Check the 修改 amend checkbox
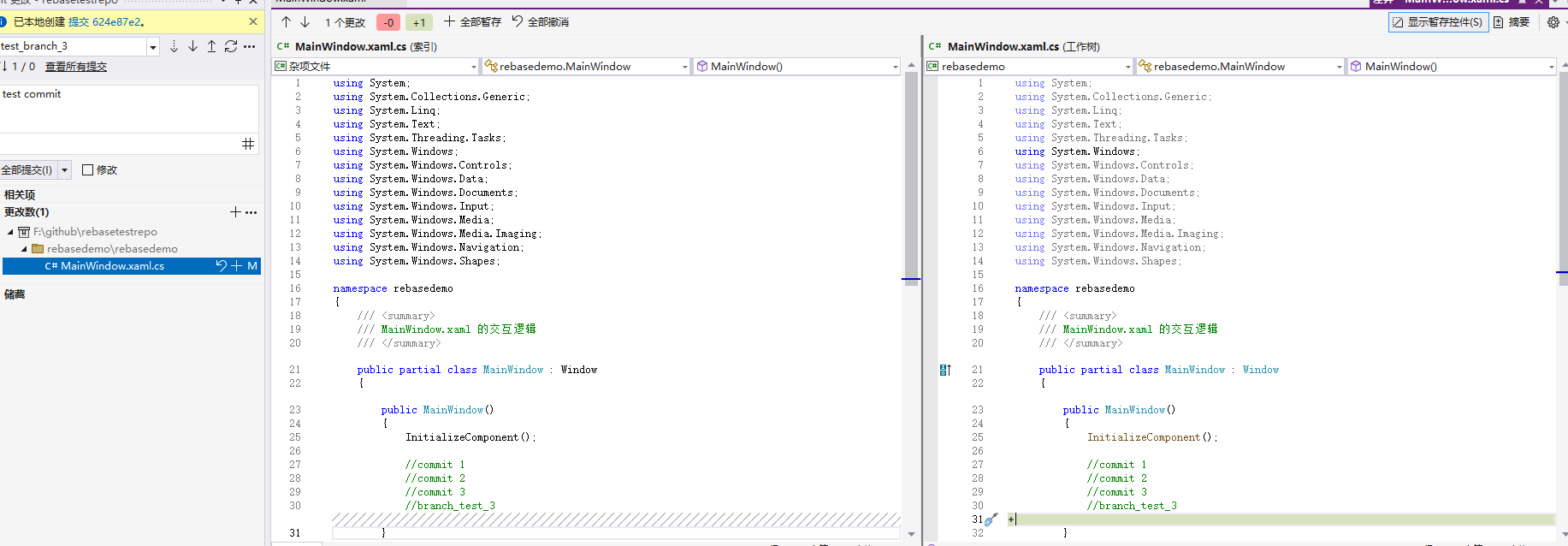The height and width of the screenshot is (546, 1568). tap(87, 169)
